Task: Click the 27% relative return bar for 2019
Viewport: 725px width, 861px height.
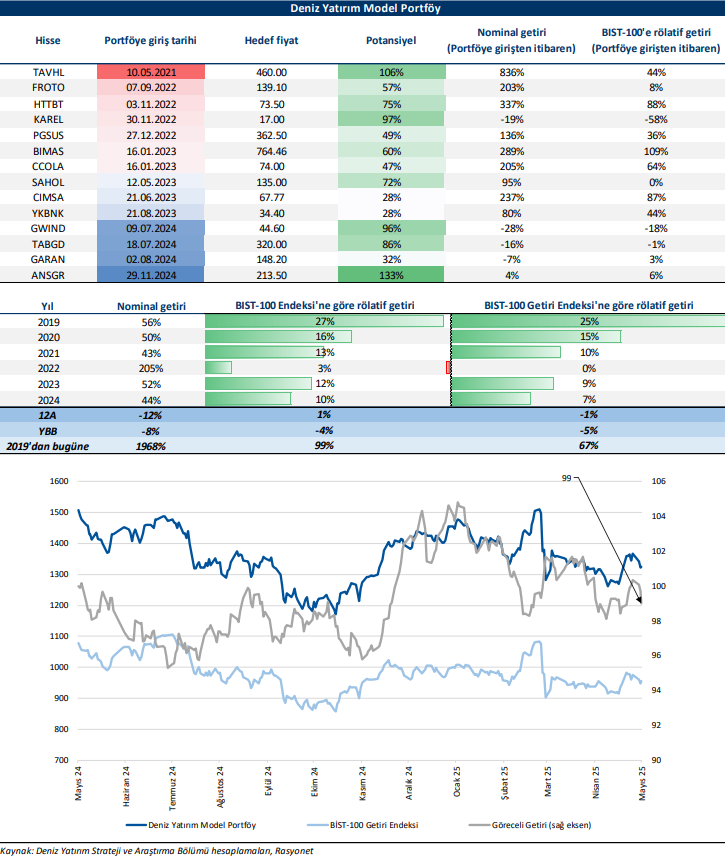Action: 325,321
